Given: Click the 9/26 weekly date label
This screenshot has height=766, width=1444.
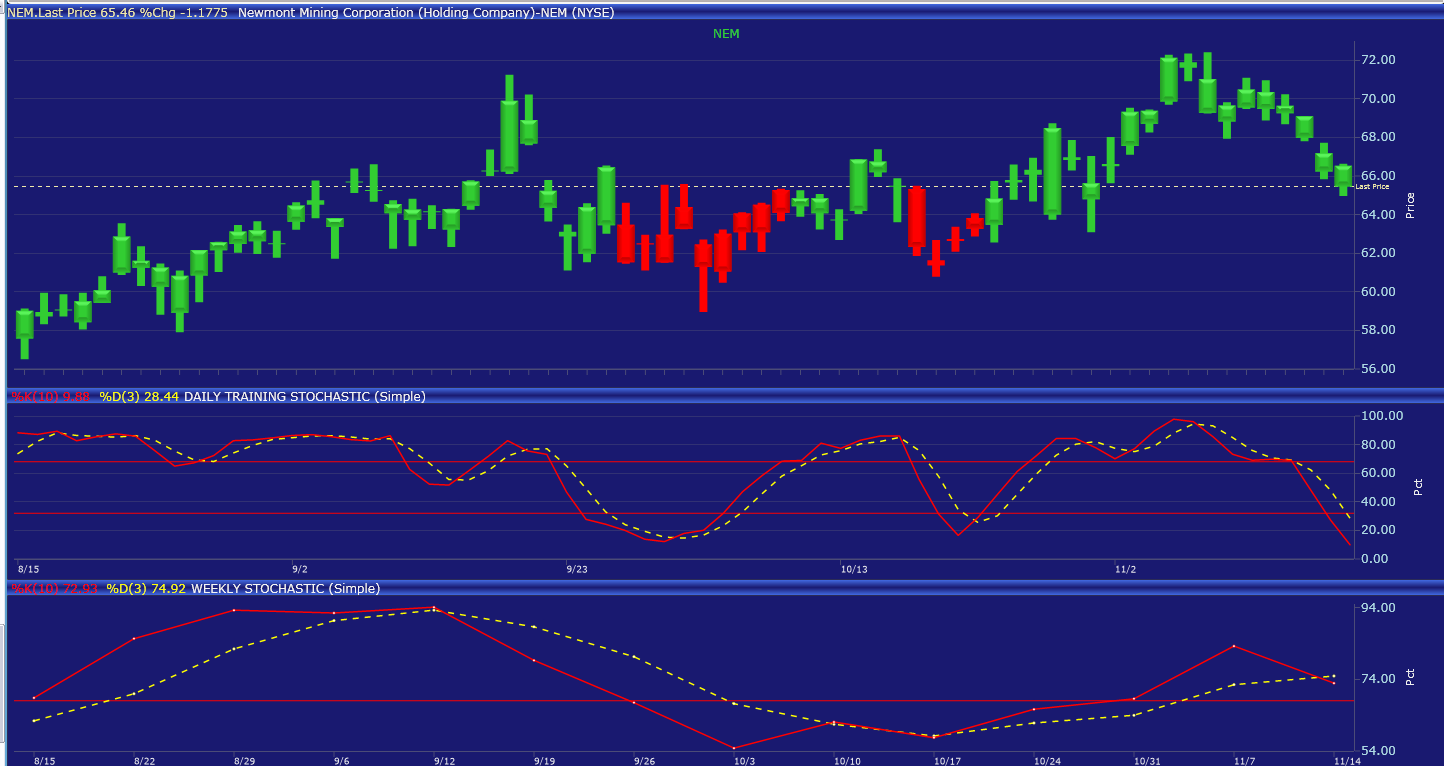Looking at the screenshot, I should [645, 761].
